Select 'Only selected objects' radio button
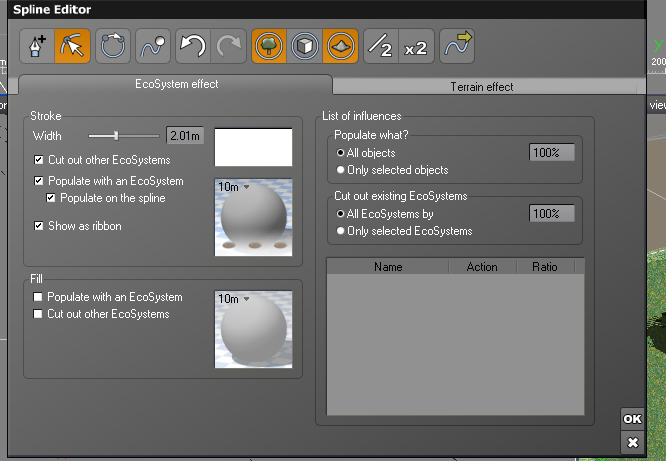The height and width of the screenshot is (461, 666). coord(340,170)
